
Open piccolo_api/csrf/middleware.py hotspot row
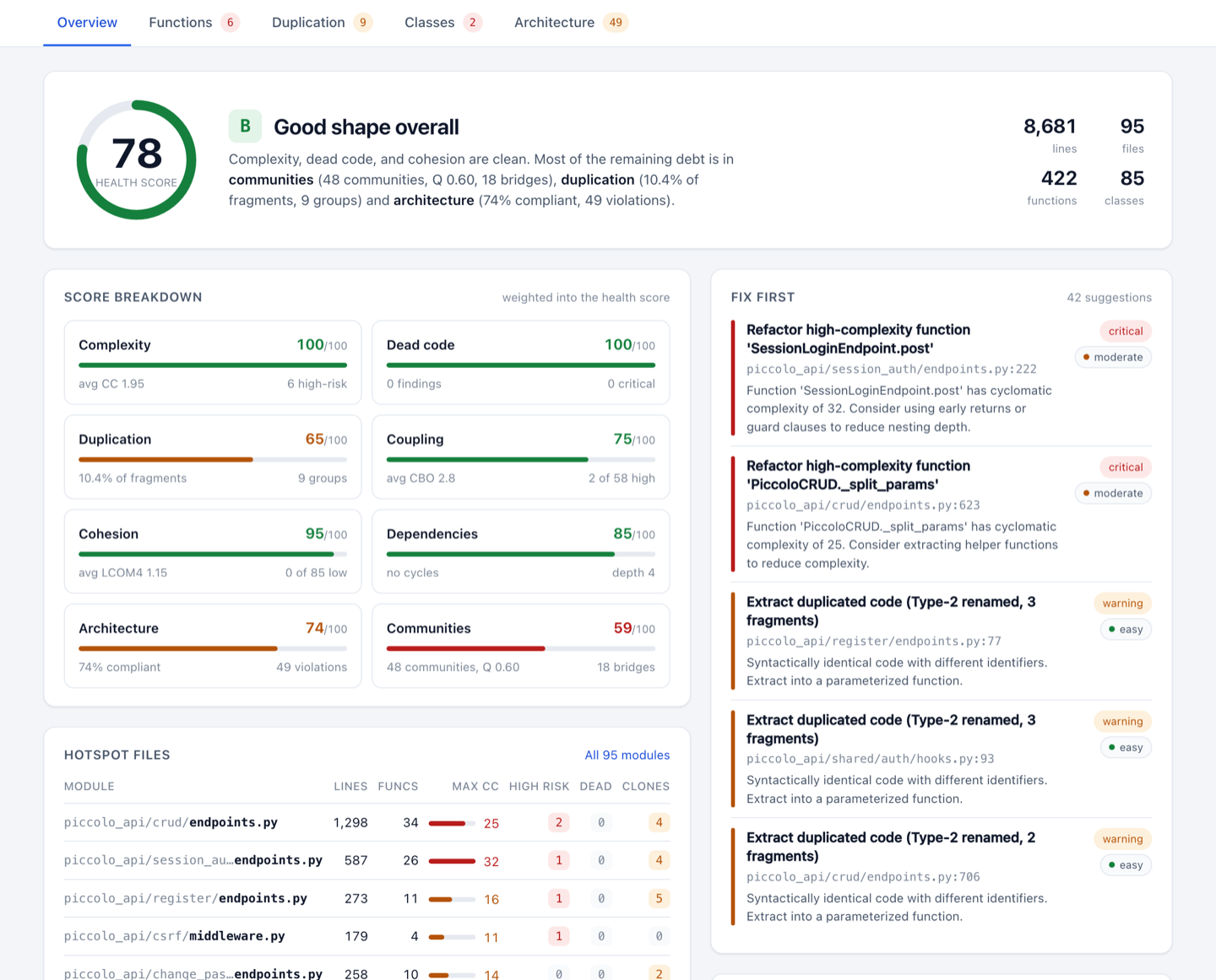click(x=366, y=937)
